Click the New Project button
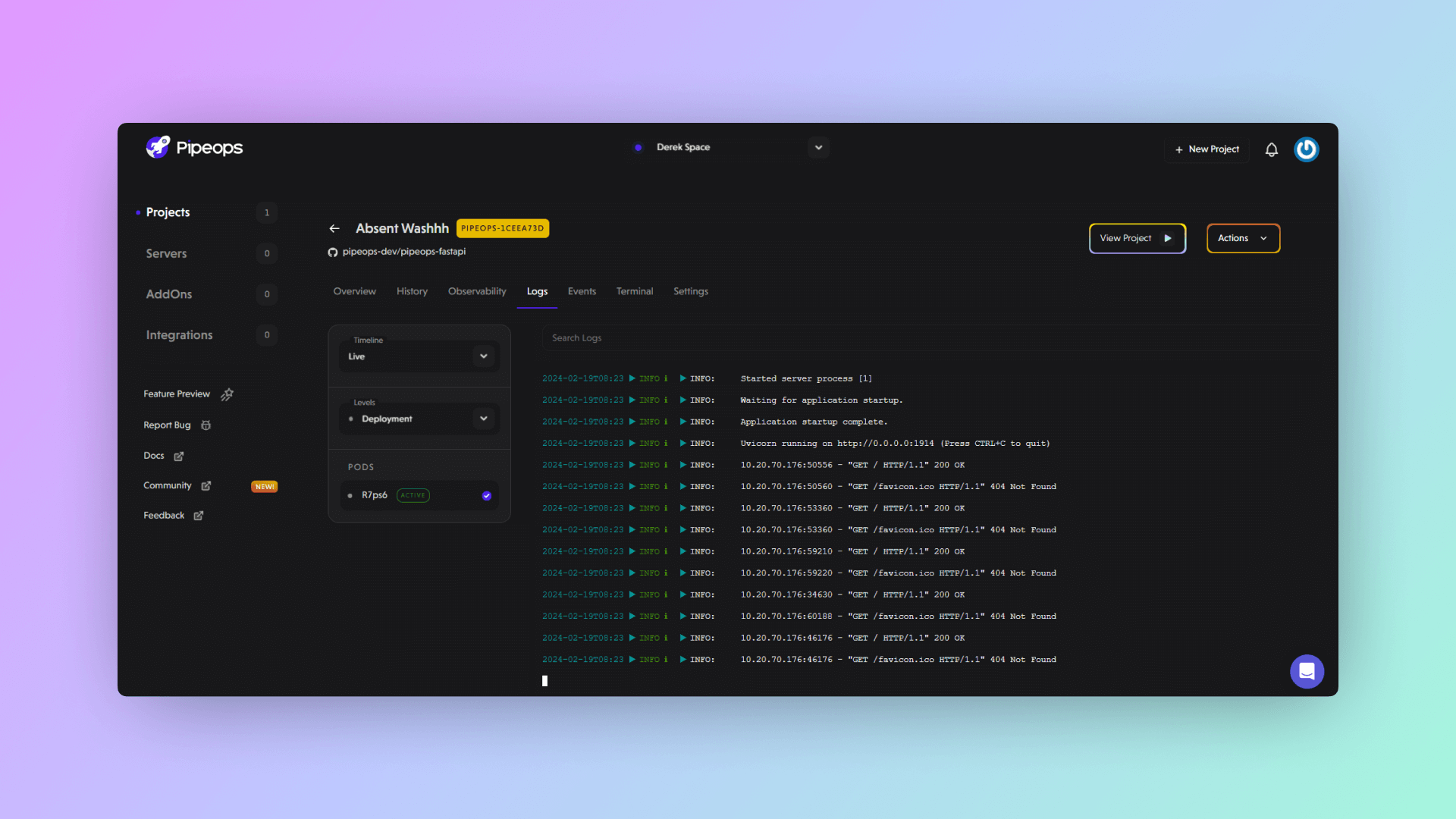Viewport: 1456px width, 819px height. [1207, 148]
